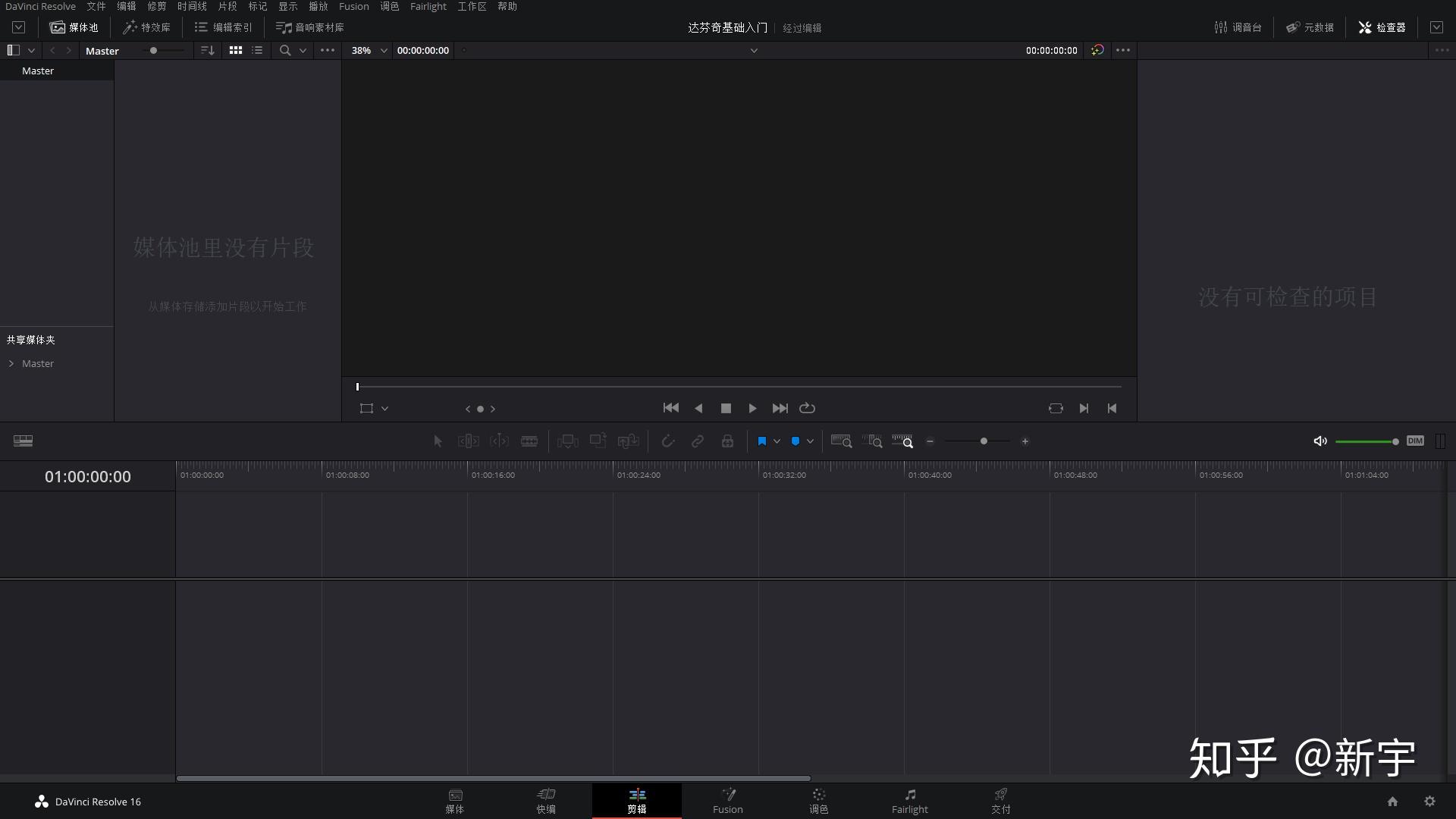Jump to previous clip button in viewer
Screen dimensions: 1456x819
(x=1112, y=408)
